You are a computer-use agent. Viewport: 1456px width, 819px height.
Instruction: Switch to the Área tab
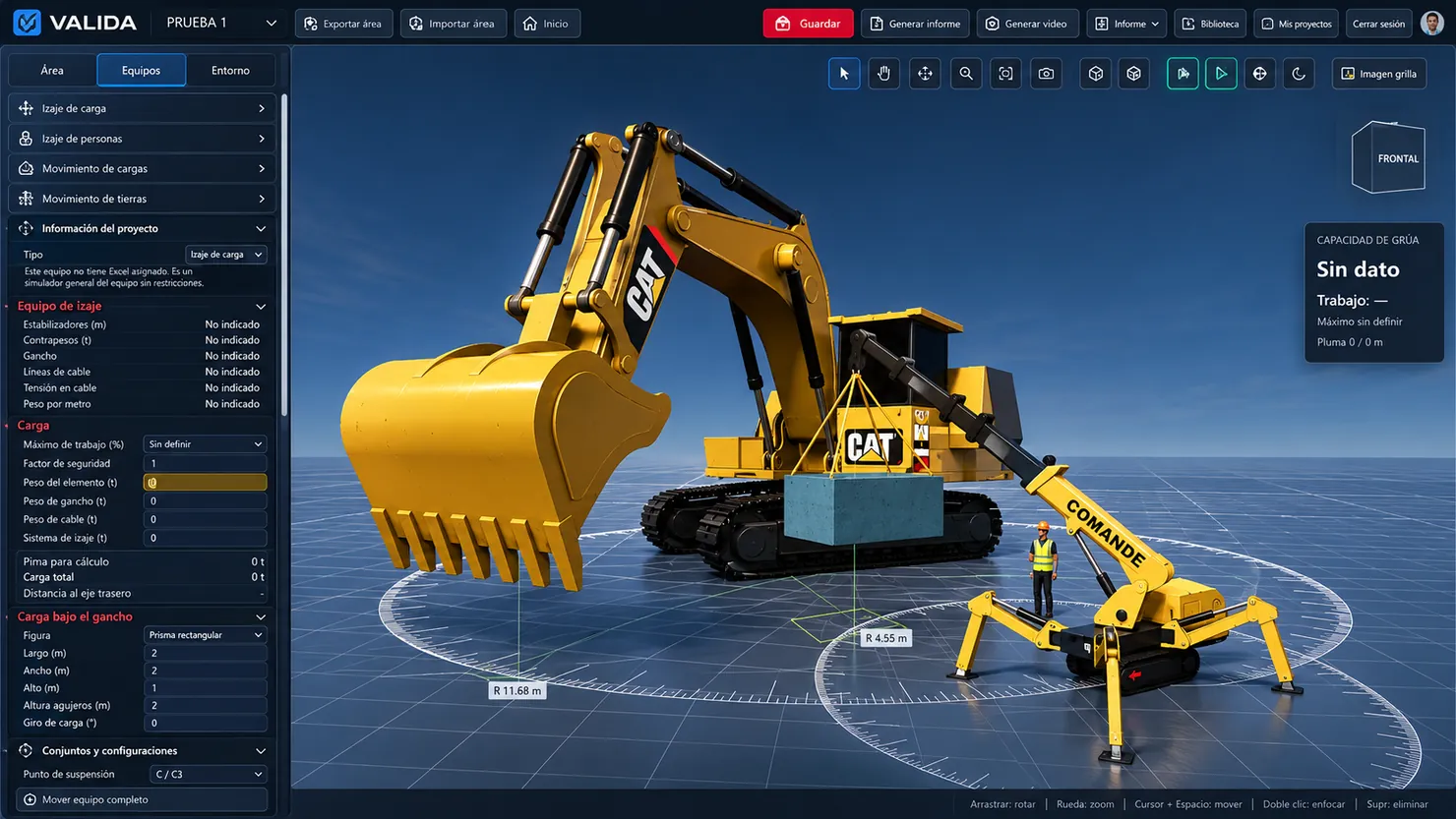(52, 70)
